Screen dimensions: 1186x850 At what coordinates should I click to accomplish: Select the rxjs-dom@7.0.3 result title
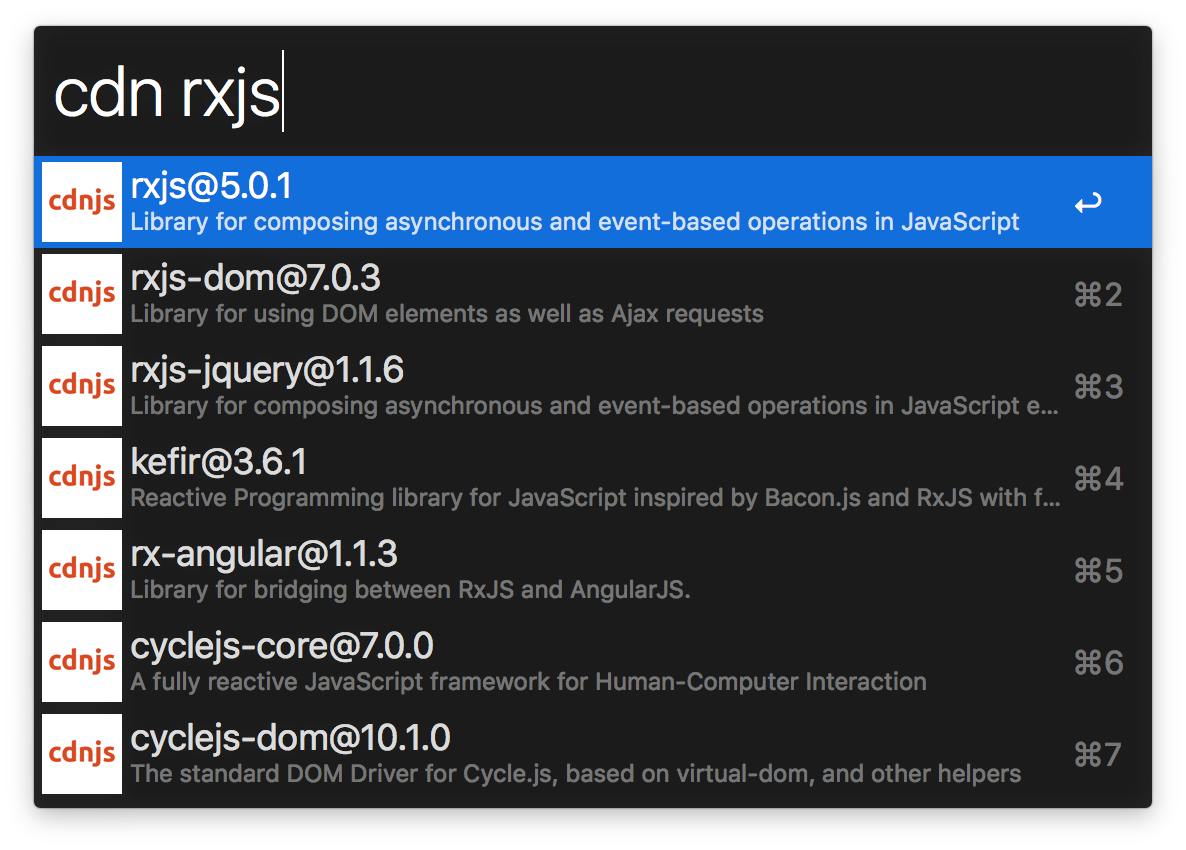[x=256, y=278]
